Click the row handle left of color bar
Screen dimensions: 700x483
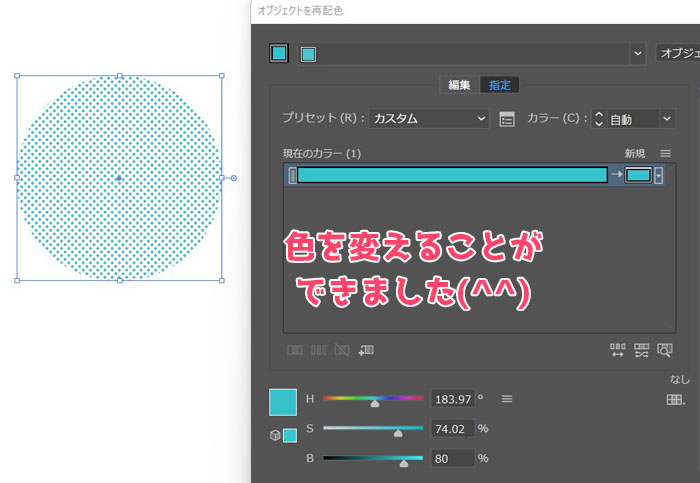[292, 175]
